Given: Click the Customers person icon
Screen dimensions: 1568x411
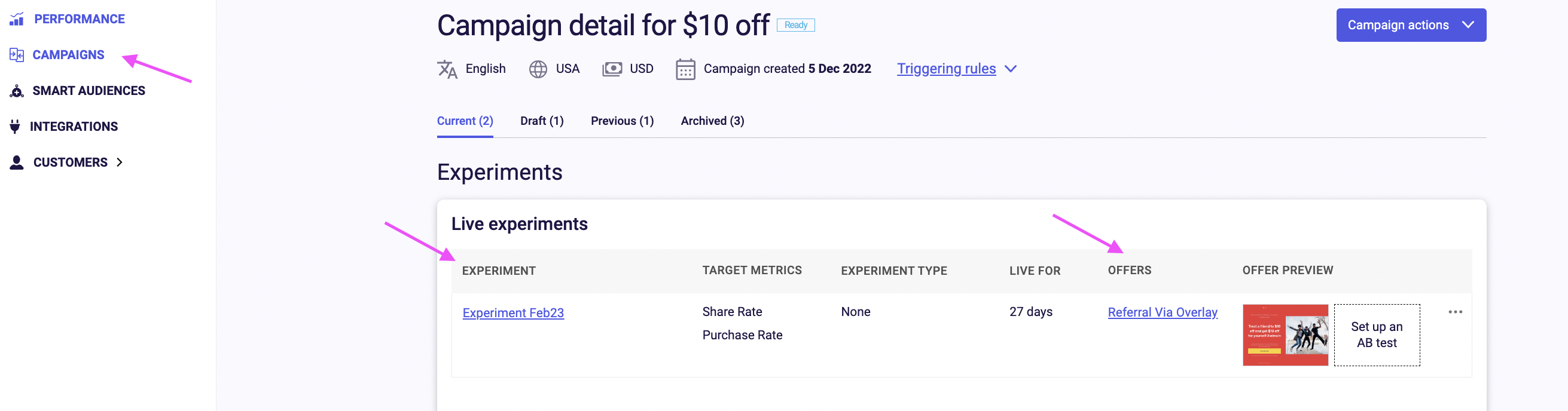Looking at the screenshot, I should 16,162.
